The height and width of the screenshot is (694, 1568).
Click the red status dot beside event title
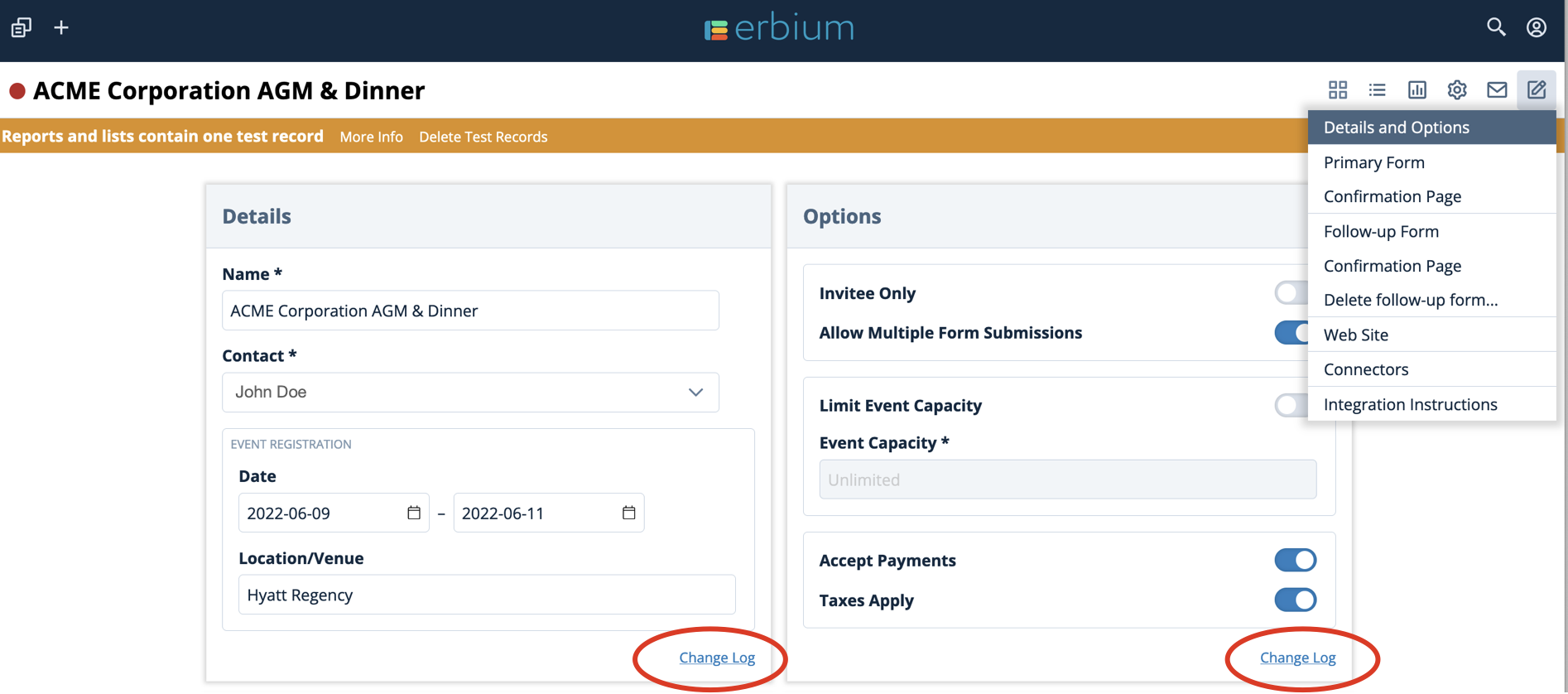[17, 91]
